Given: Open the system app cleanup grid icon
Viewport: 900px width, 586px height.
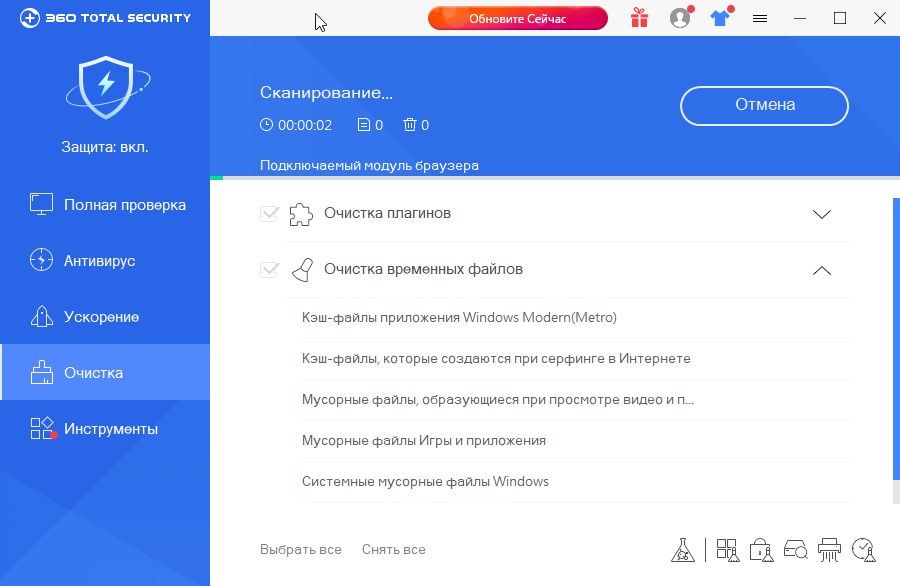Looking at the screenshot, I should [728, 550].
